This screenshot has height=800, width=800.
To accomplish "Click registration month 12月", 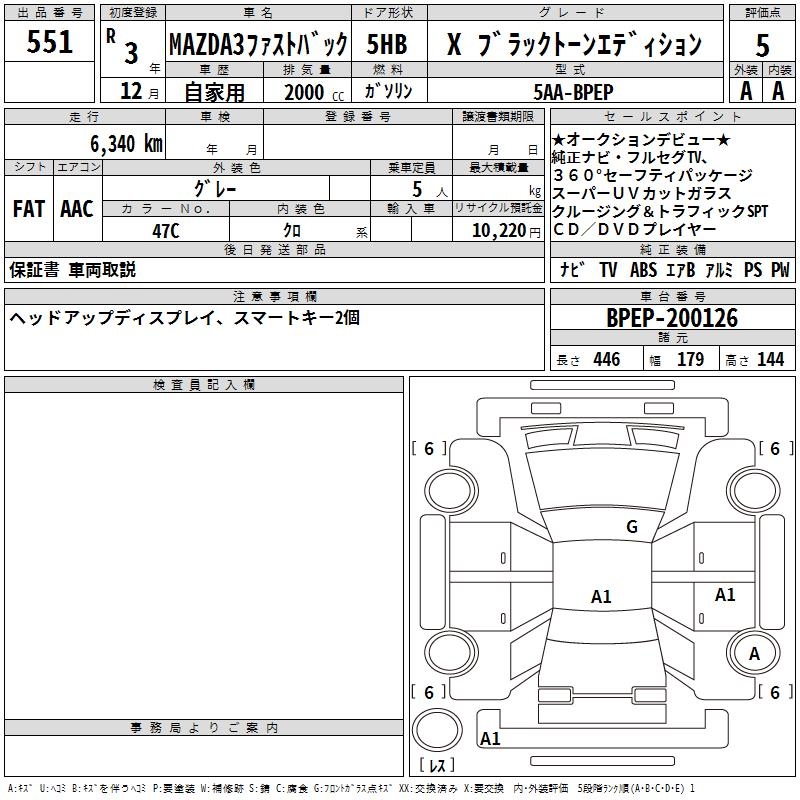I will tap(140, 91).
